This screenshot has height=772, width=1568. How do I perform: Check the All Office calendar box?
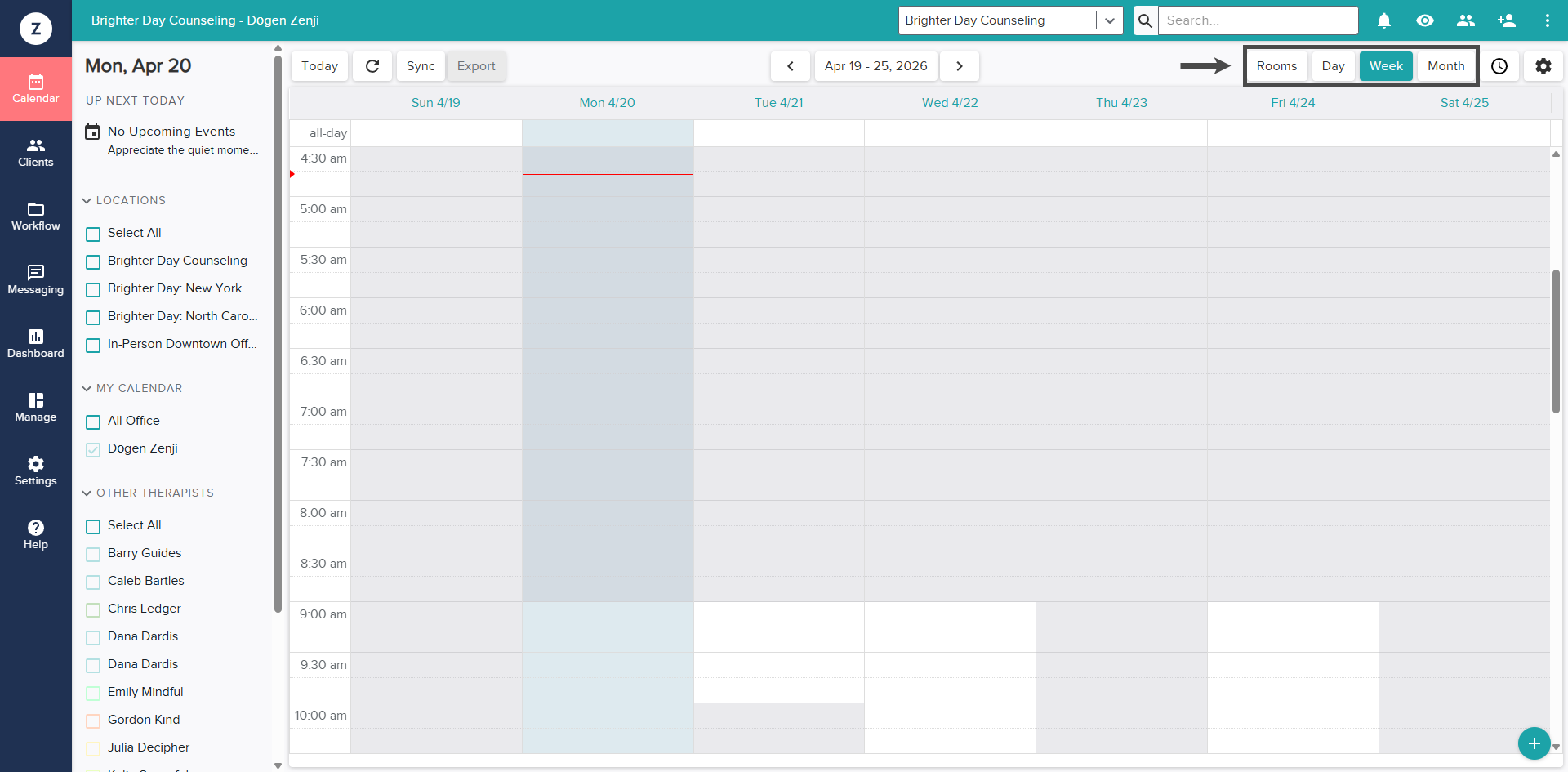[x=93, y=422]
